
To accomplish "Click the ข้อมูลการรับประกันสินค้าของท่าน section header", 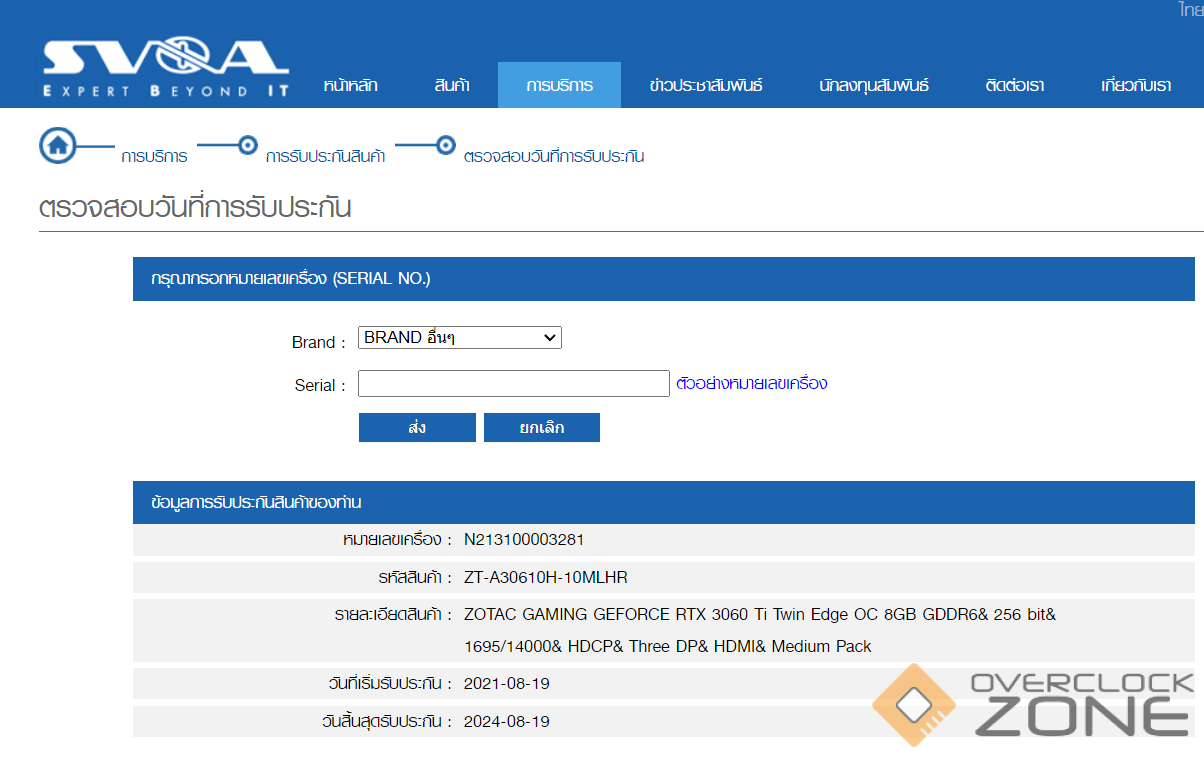I will tap(663, 502).
